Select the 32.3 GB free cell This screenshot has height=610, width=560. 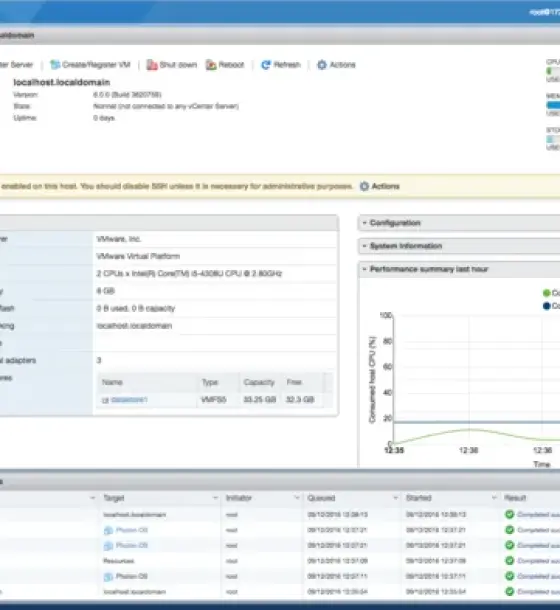click(300, 400)
